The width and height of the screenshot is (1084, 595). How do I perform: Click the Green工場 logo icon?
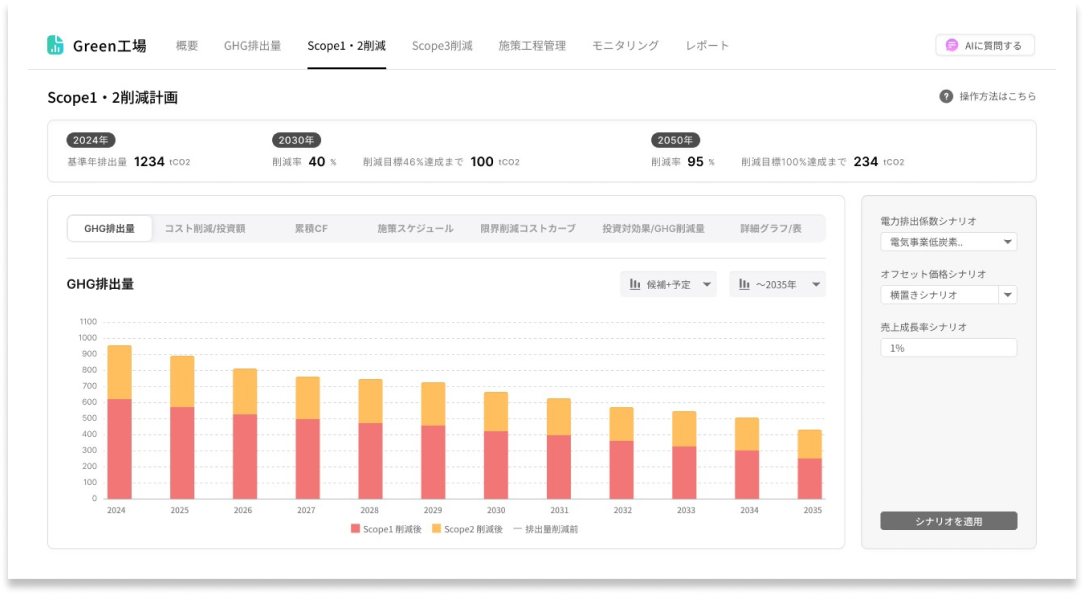click(x=55, y=45)
